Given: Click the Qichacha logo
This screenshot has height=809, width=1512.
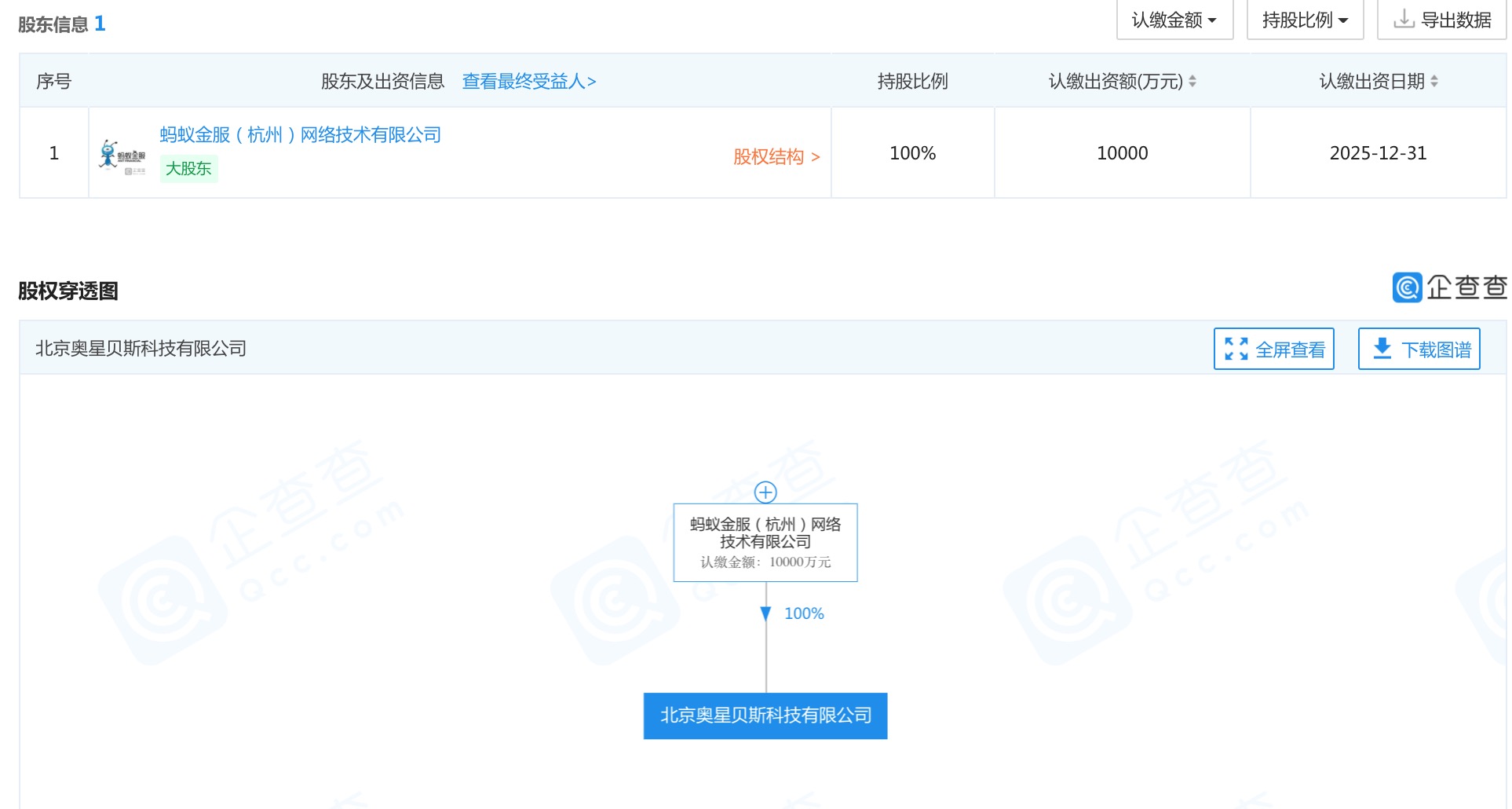Looking at the screenshot, I should 1449,287.
